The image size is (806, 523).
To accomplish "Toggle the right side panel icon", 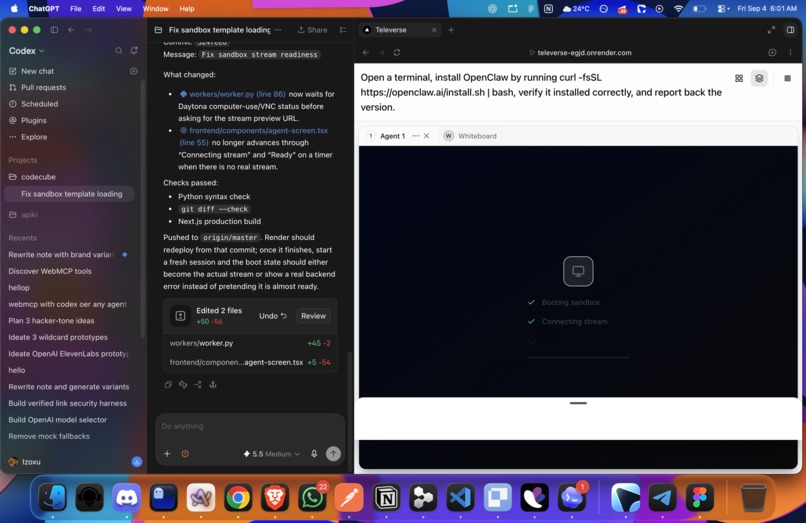I will tap(791, 30).
